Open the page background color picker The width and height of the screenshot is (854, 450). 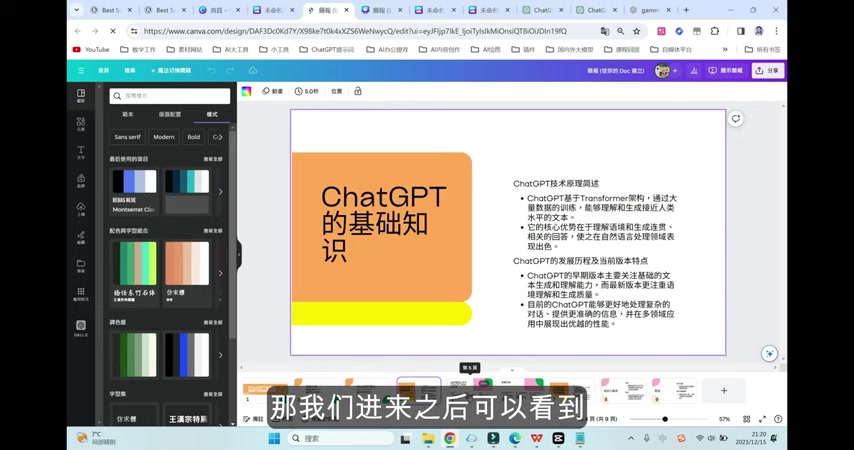(247, 91)
